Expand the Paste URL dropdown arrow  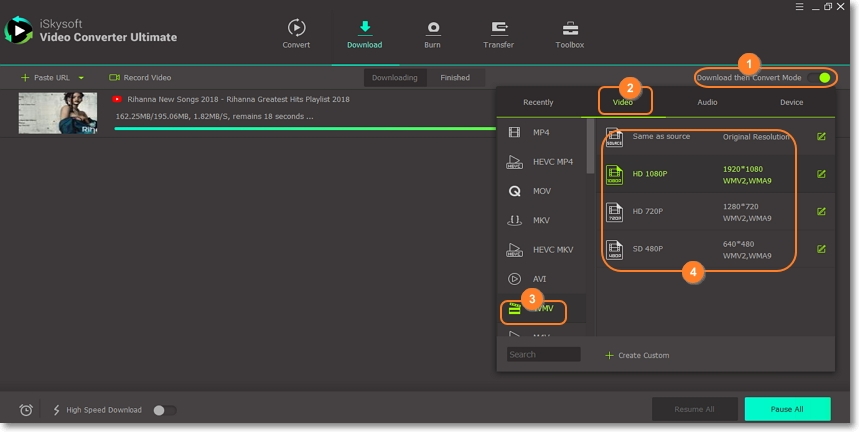(81, 77)
